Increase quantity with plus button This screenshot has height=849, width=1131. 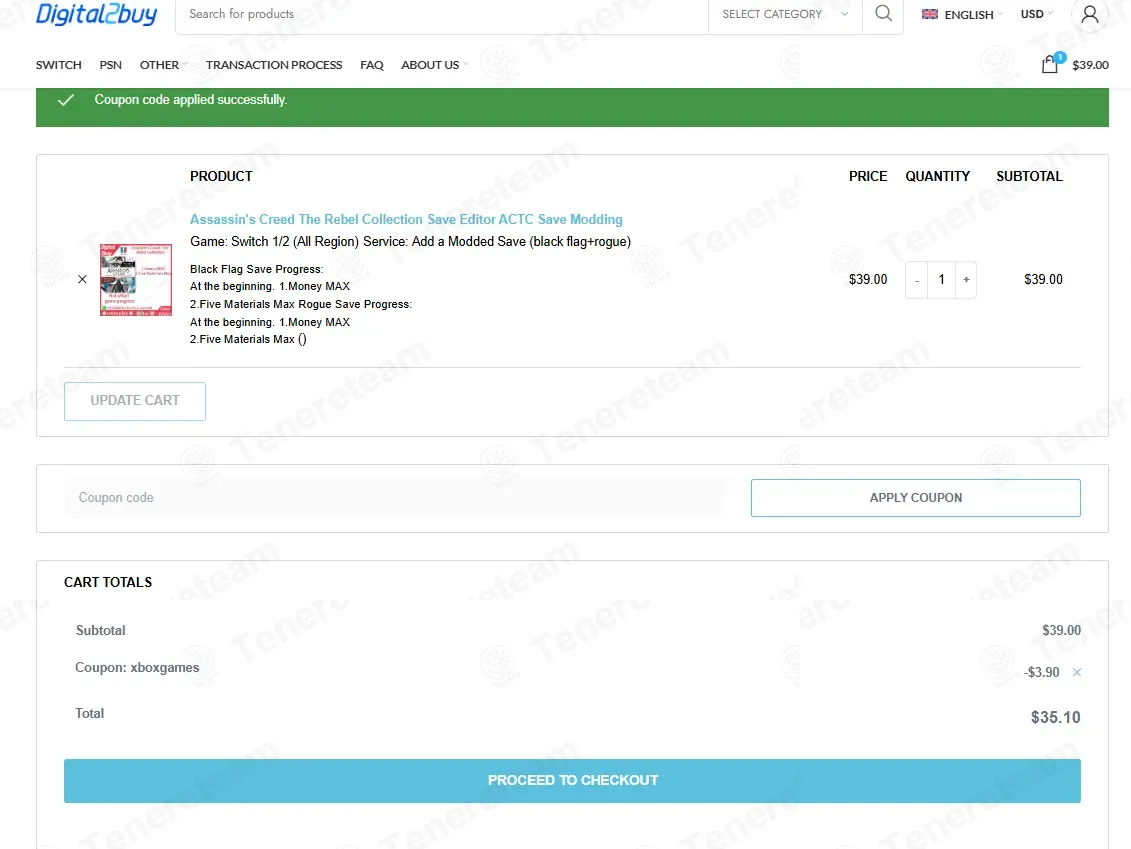pos(966,280)
